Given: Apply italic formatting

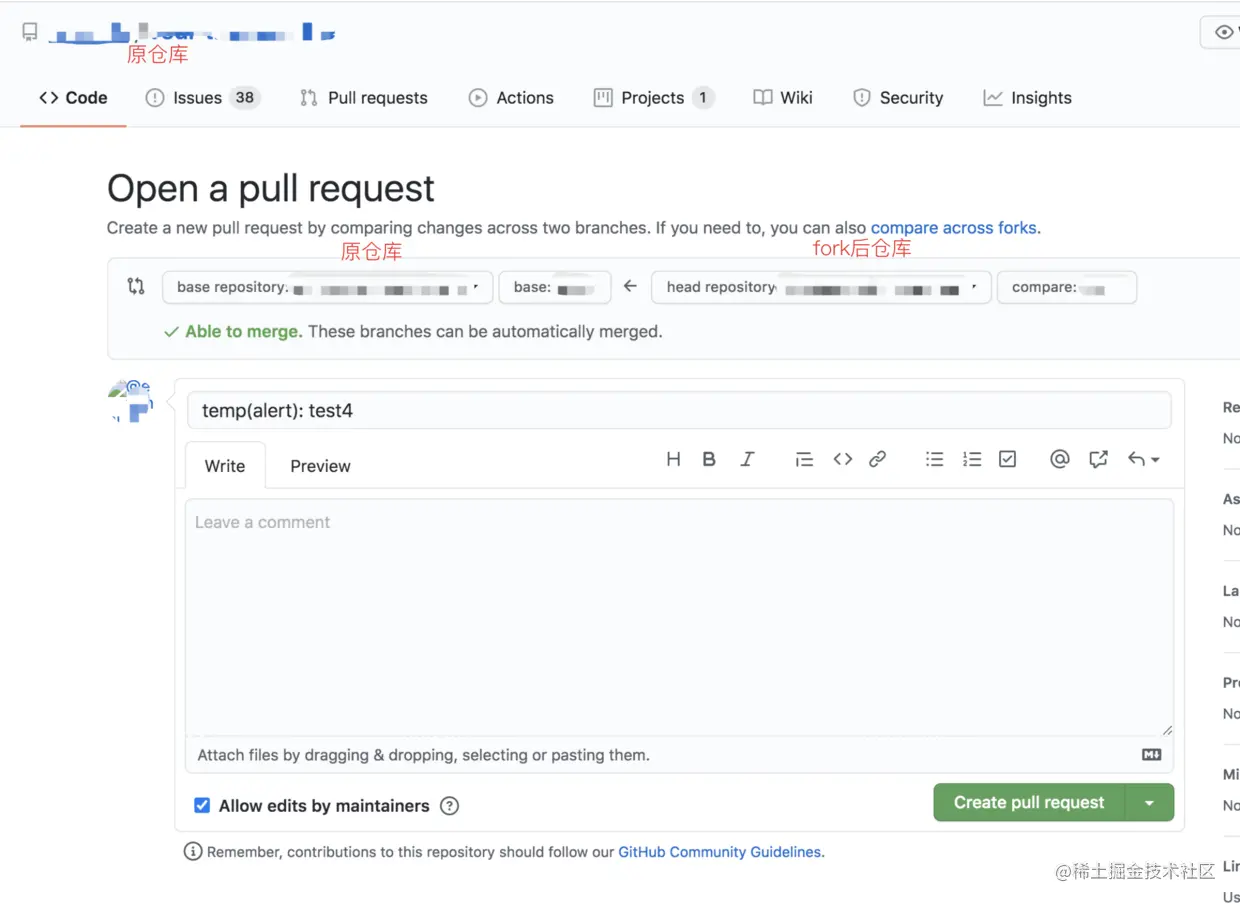Looking at the screenshot, I should (x=746, y=459).
